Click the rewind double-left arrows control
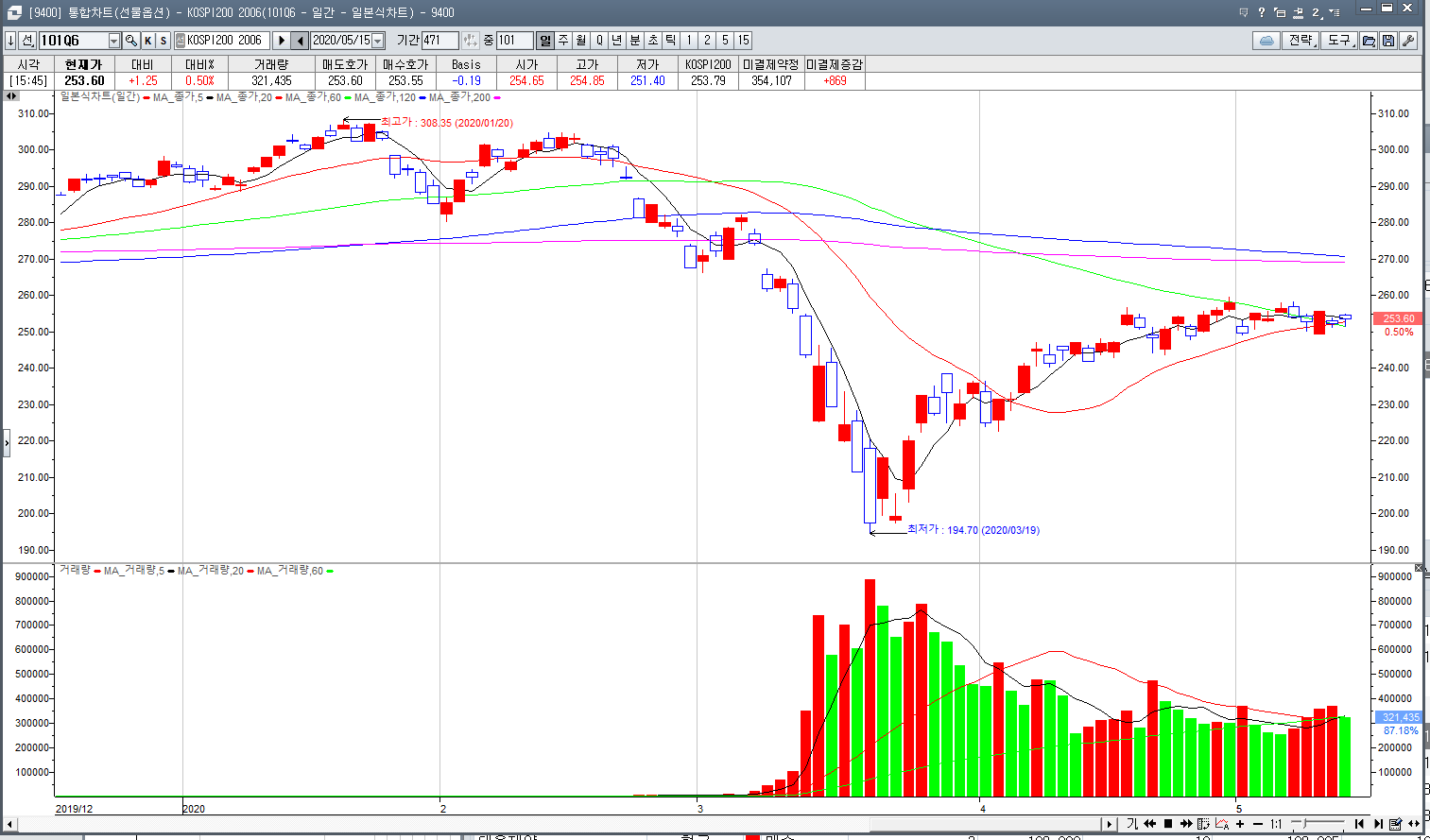Screen dimensions: 1430x840 1150,824
